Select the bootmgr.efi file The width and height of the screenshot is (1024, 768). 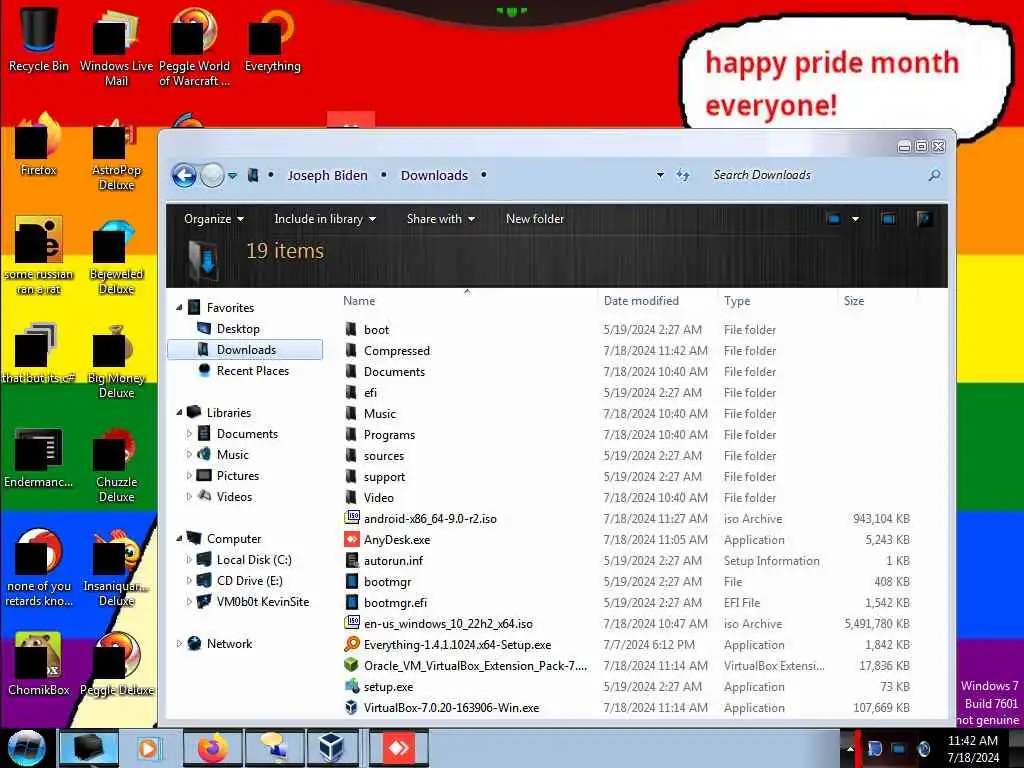coord(395,603)
